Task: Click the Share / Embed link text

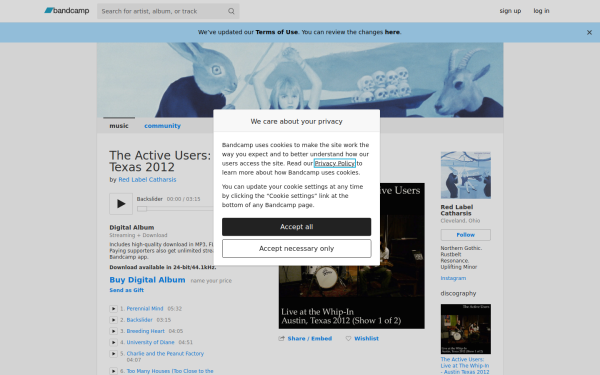Action: (x=310, y=339)
